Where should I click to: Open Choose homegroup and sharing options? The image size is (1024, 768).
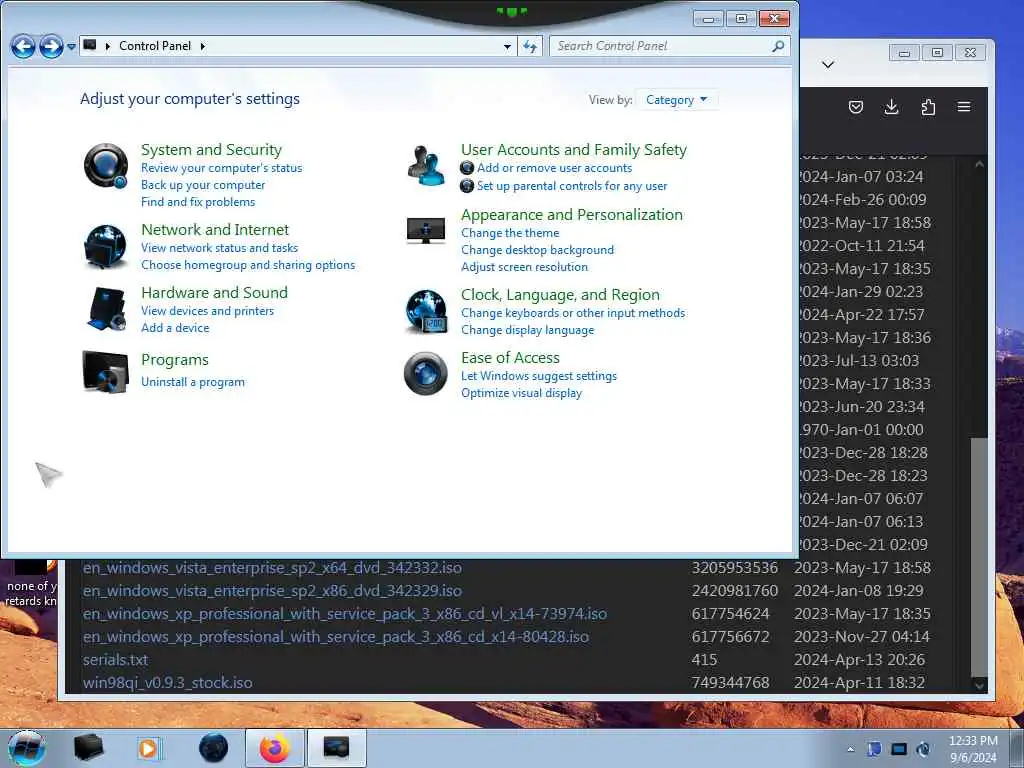tap(248, 264)
